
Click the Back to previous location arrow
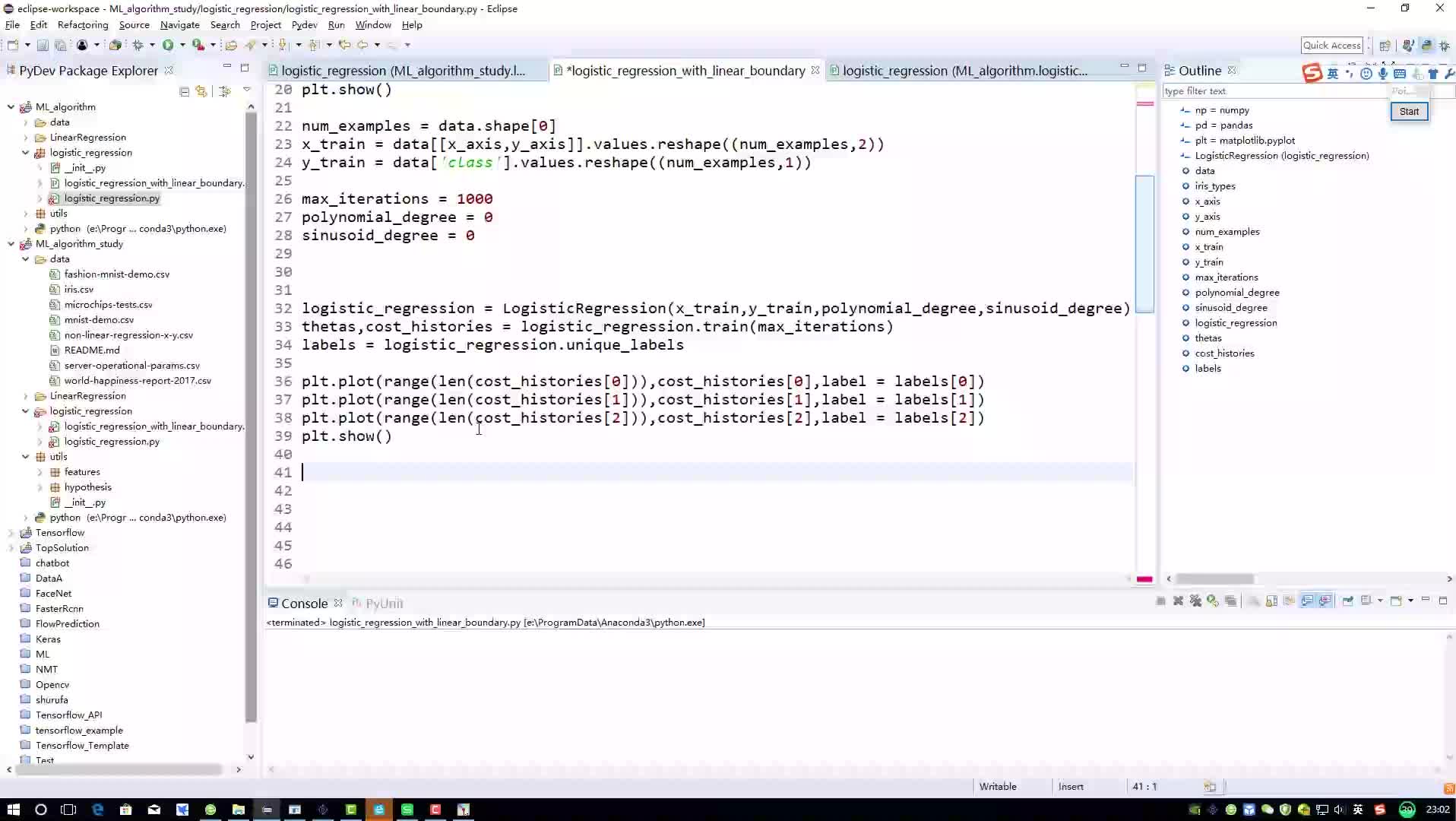[x=362, y=45]
